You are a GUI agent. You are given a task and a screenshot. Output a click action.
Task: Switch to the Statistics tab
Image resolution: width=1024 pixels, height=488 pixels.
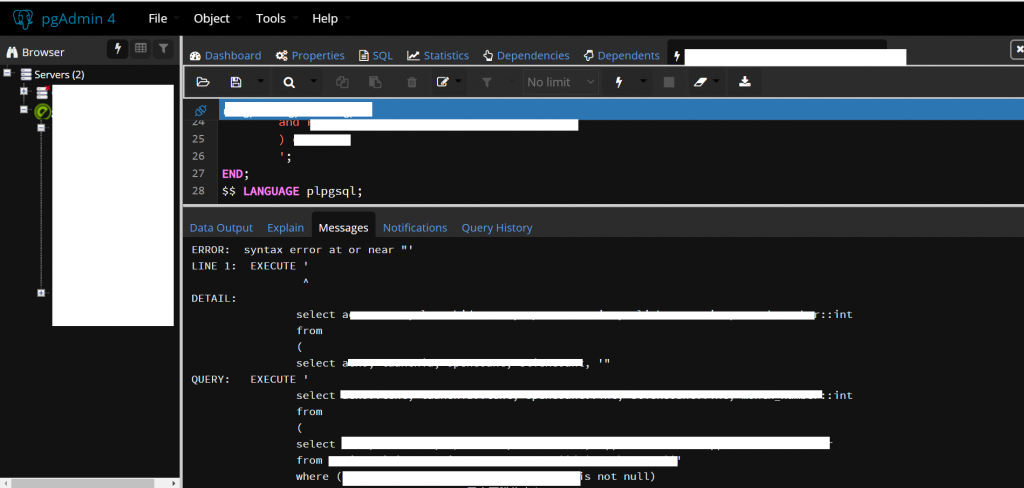pyautogui.click(x=438, y=56)
